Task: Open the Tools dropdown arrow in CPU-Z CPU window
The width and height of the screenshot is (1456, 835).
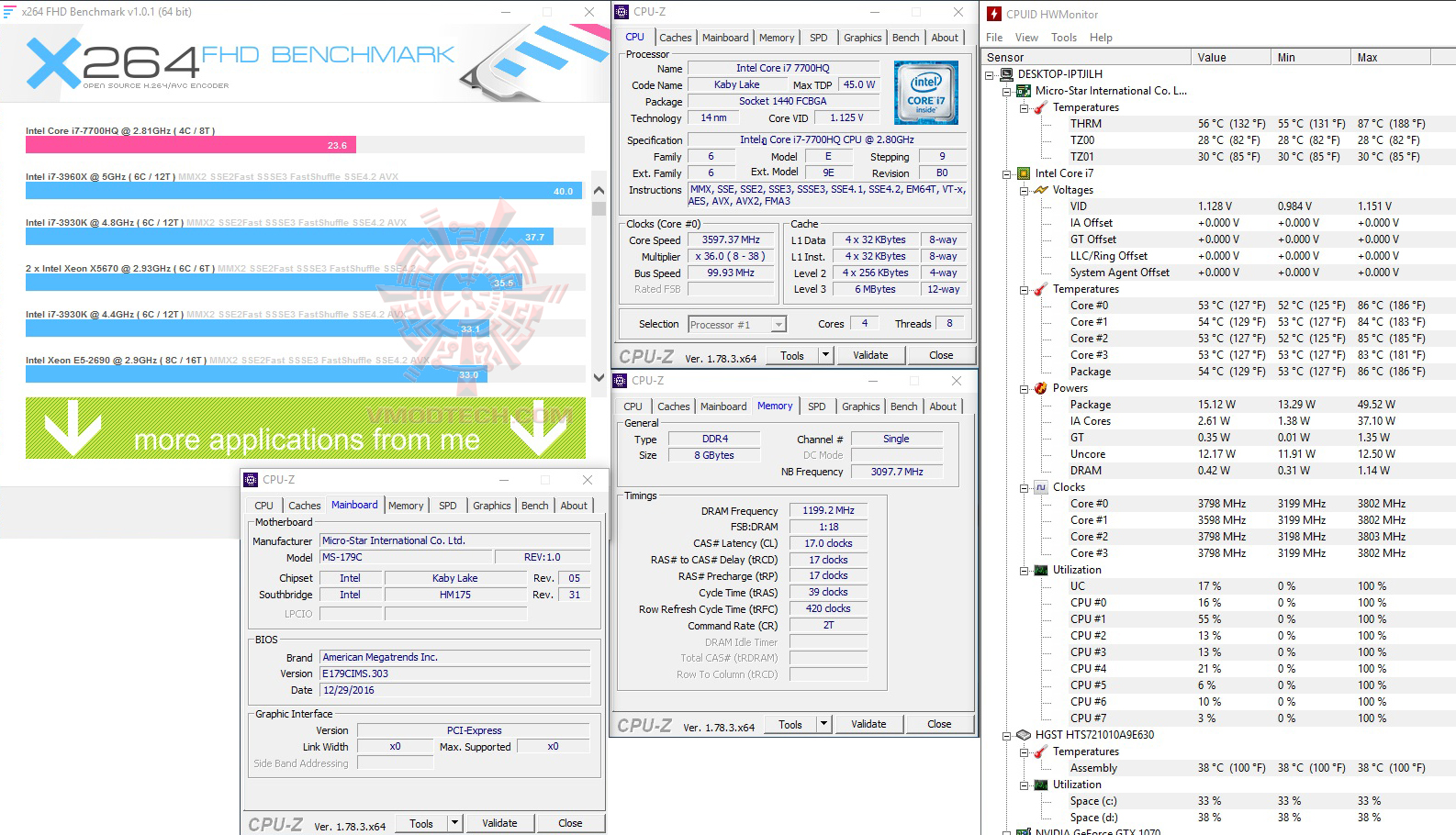Action: click(x=825, y=355)
